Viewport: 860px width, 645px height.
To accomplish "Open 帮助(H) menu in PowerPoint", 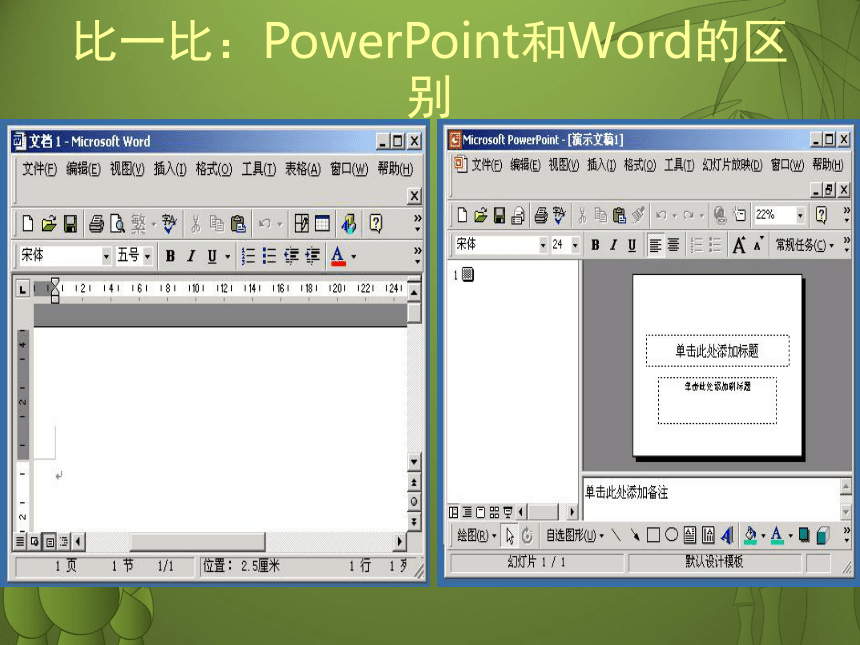I will 828,165.
